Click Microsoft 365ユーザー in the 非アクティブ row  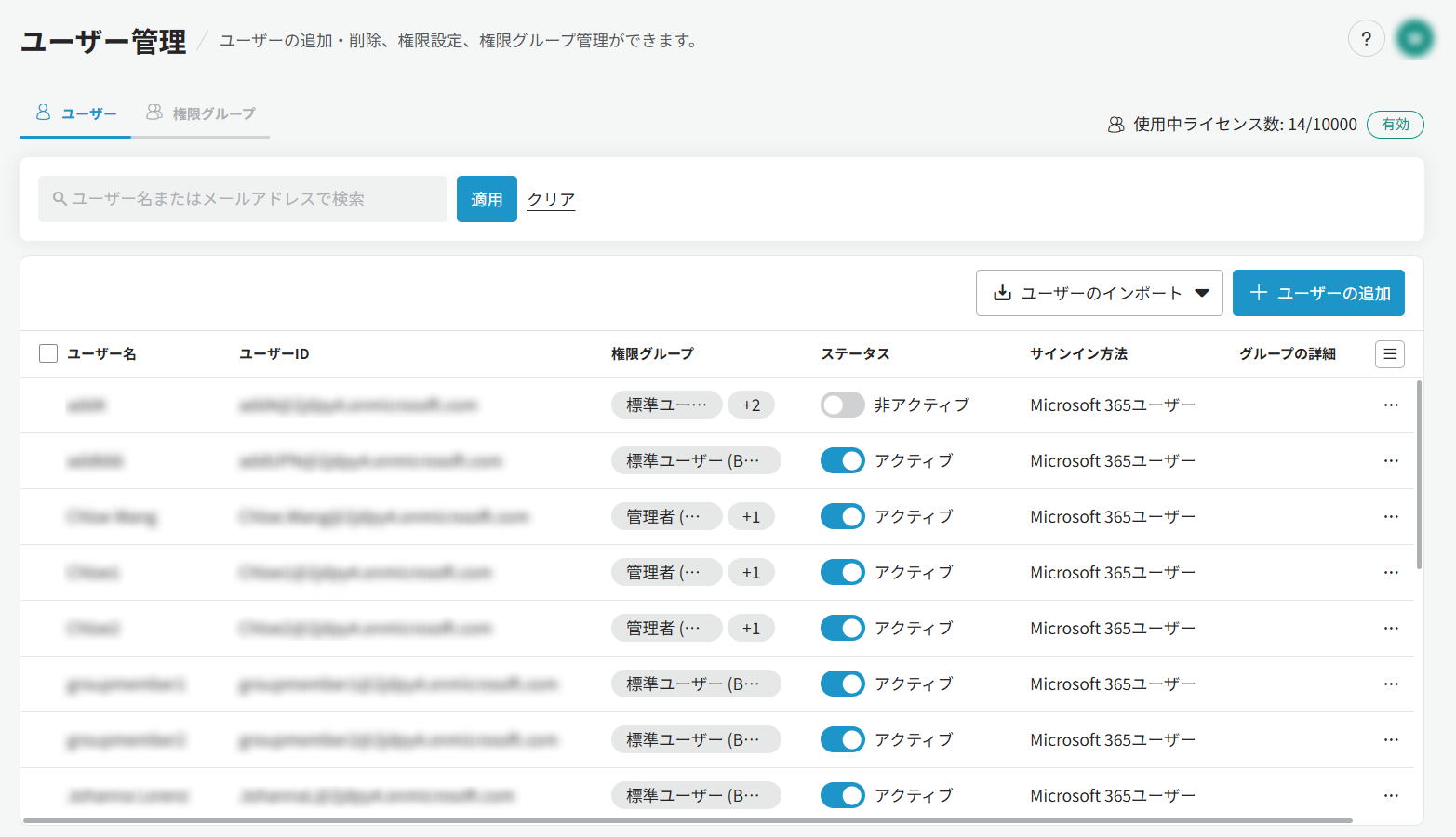coord(1113,405)
